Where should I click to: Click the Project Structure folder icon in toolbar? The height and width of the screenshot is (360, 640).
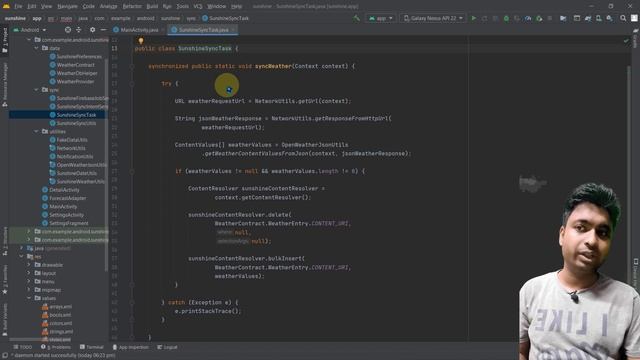(563, 18)
